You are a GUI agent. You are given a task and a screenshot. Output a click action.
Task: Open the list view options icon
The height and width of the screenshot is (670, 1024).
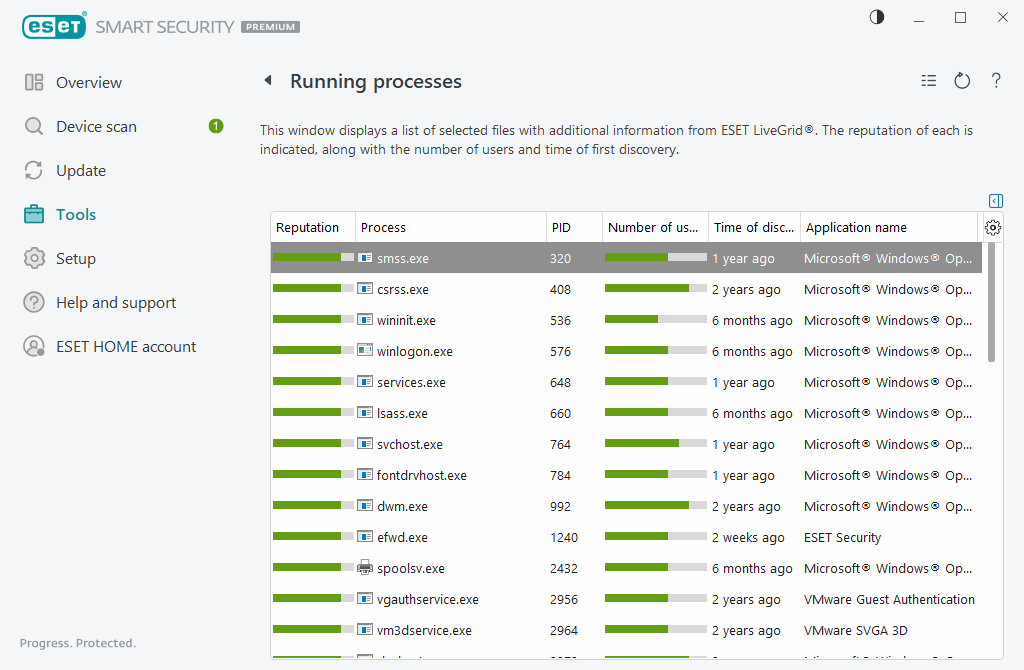point(929,81)
